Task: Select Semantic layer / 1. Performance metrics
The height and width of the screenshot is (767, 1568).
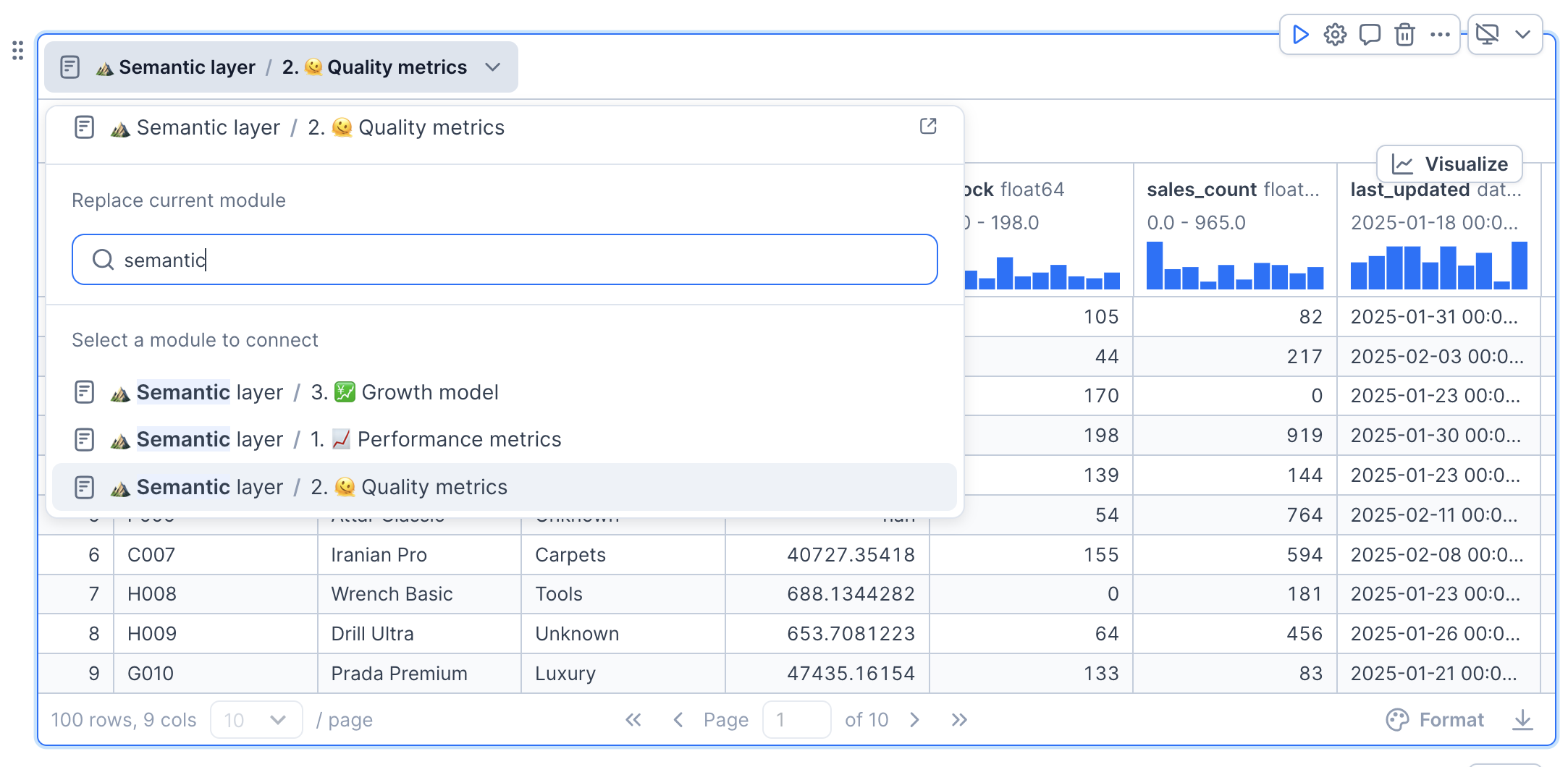Action: coord(505,439)
